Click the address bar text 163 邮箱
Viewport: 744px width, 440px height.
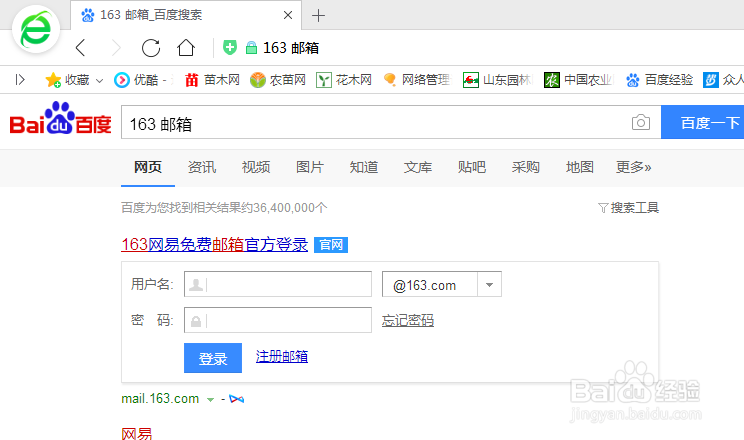click(x=291, y=48)
